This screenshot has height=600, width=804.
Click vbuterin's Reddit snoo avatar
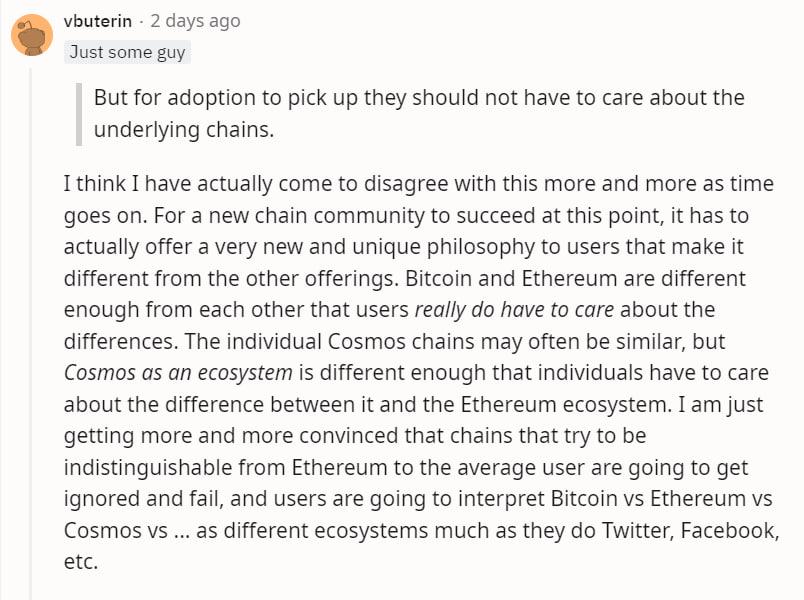coord(32,35)
